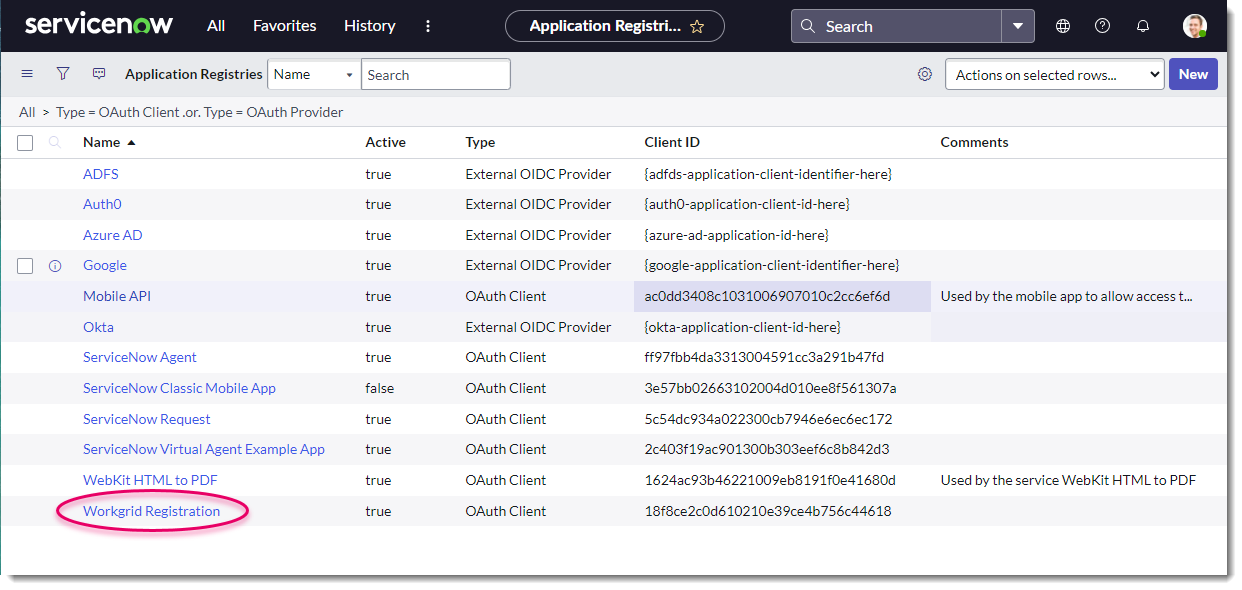Screen dimensions: 1242x590
Task: Click the global search magnifier icon
Action: point(808,27)
